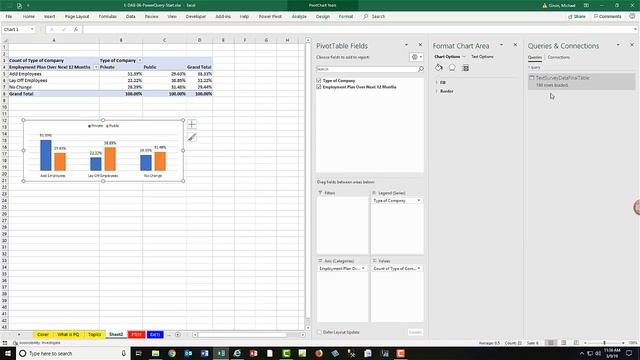
Task: Open Employment Plan Over Next 12 Months filter dropdown
Action: [96, 67]
